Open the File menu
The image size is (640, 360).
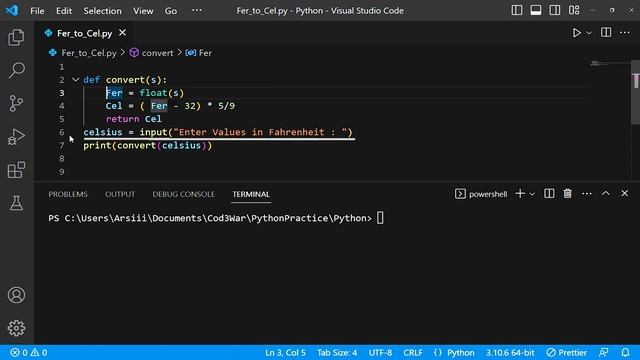click(37, 11)
